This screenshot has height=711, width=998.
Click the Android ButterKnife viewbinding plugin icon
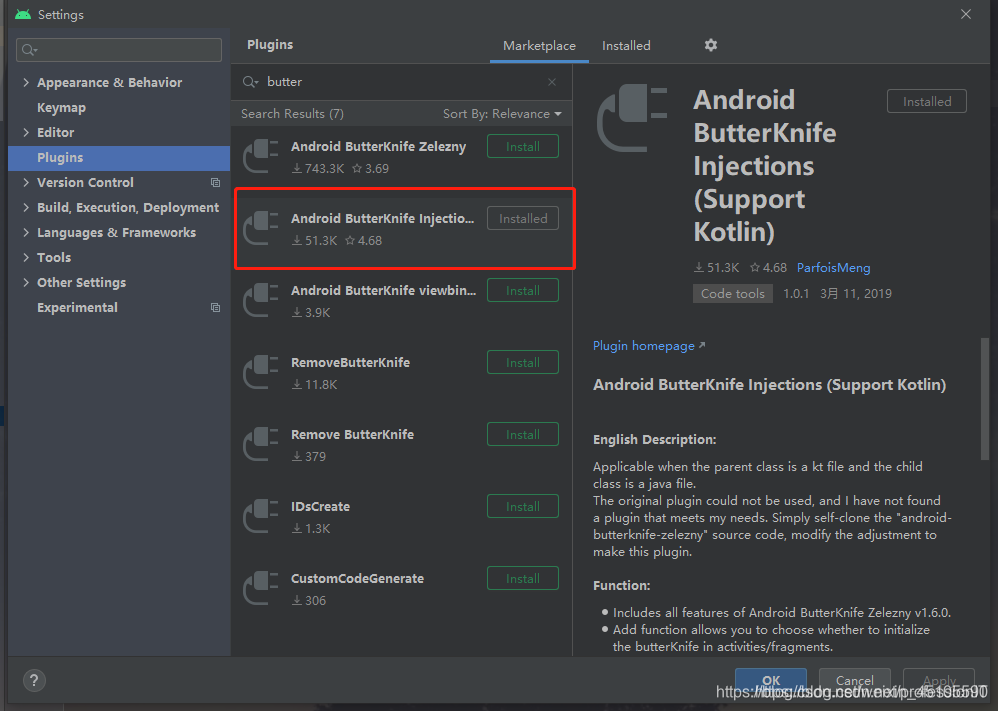tap(261, 300)
